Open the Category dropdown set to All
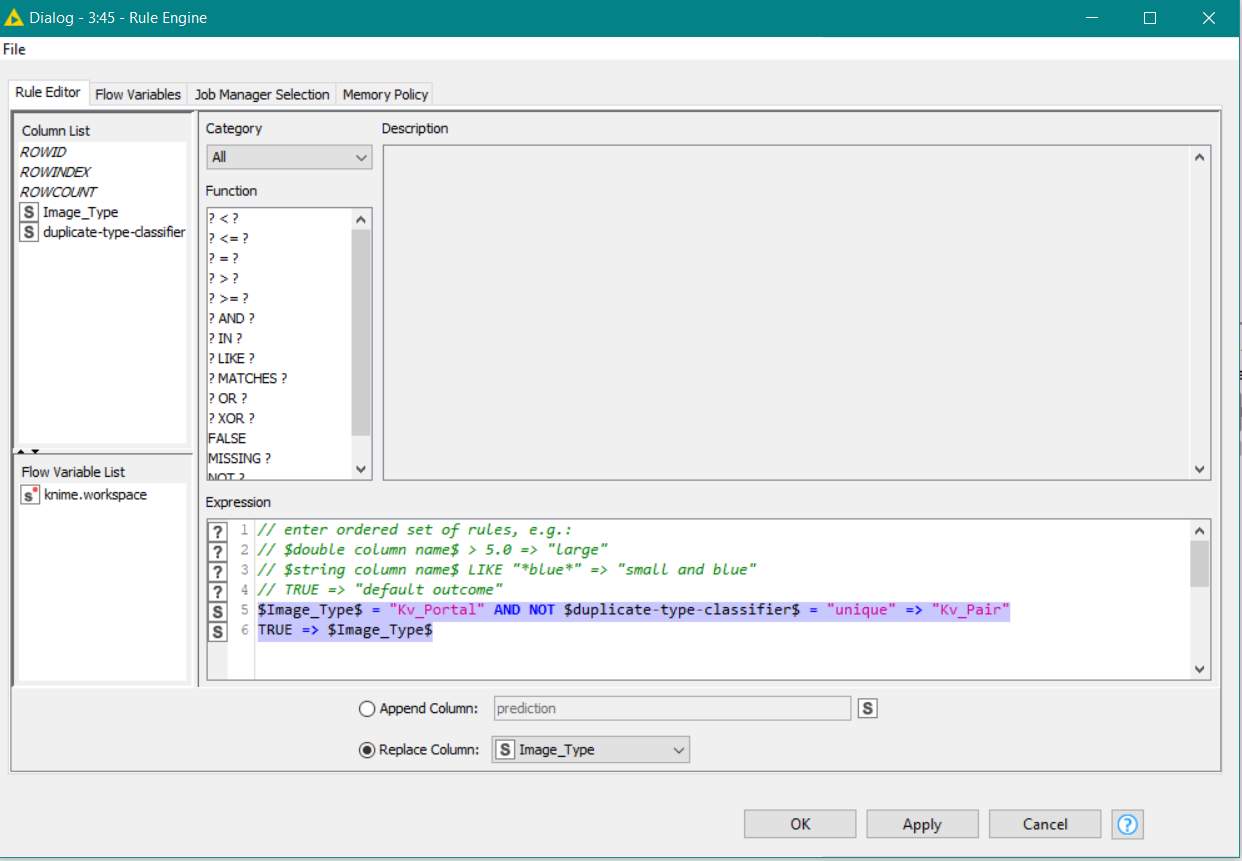Screen dimensions: 1242x861 (289, 157)
